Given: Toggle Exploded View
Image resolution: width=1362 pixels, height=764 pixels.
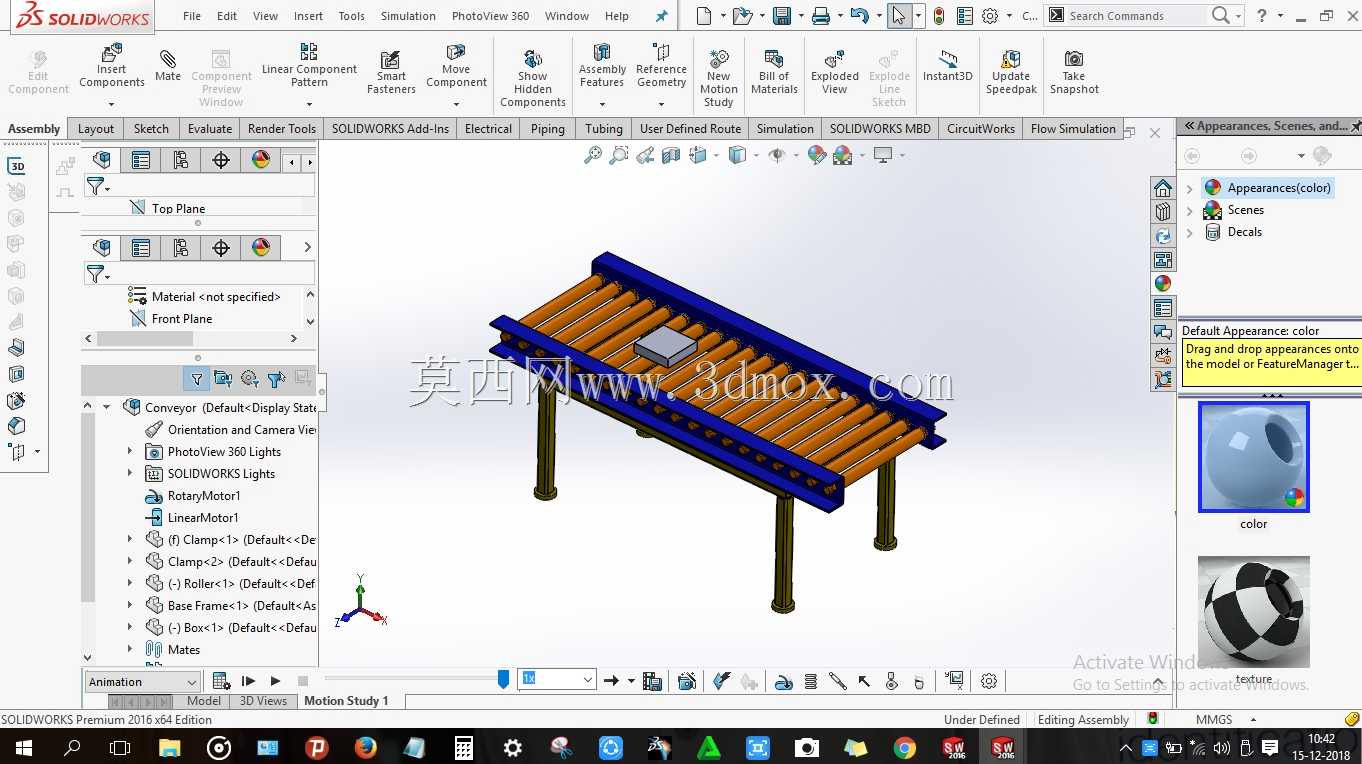Looking at the screenshot, I should [x=835, y=72].
